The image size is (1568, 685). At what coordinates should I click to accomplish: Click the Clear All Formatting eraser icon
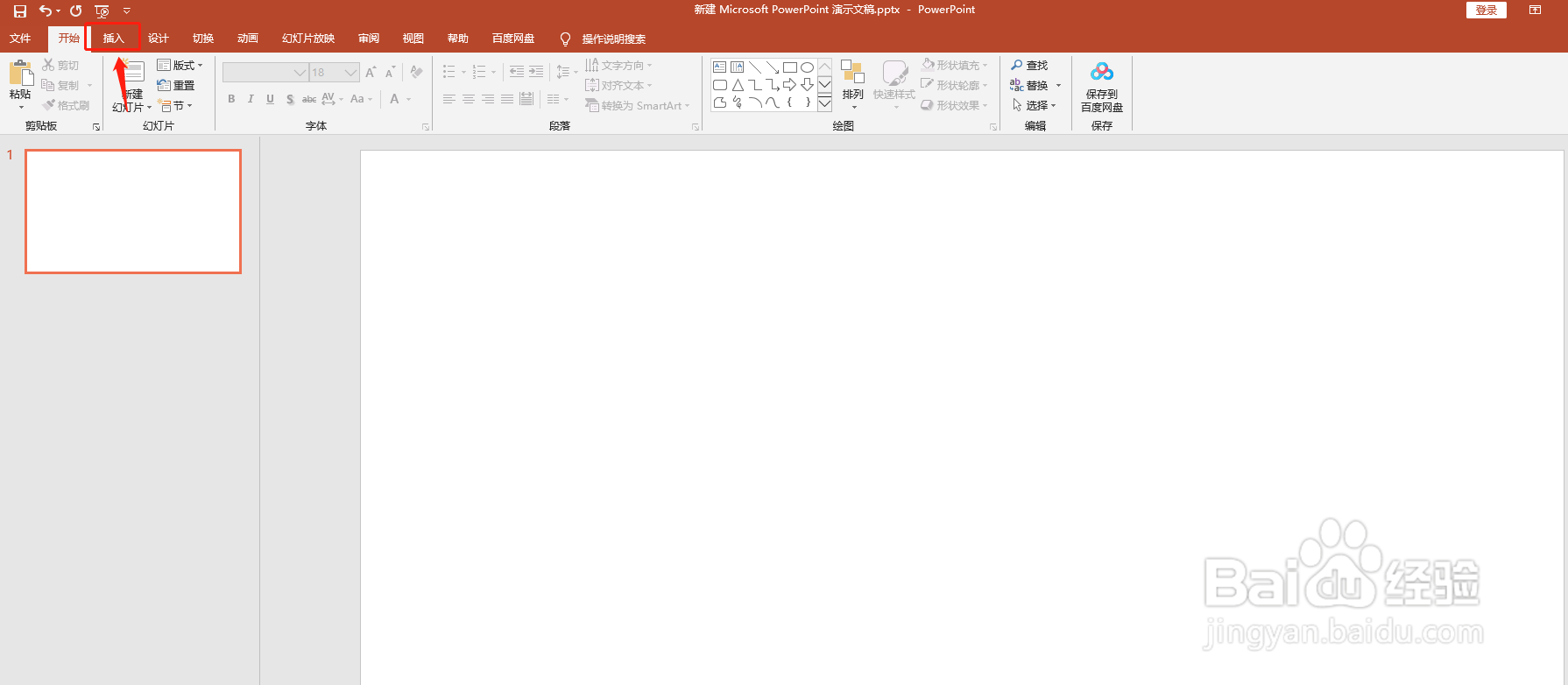coord(417,73)
